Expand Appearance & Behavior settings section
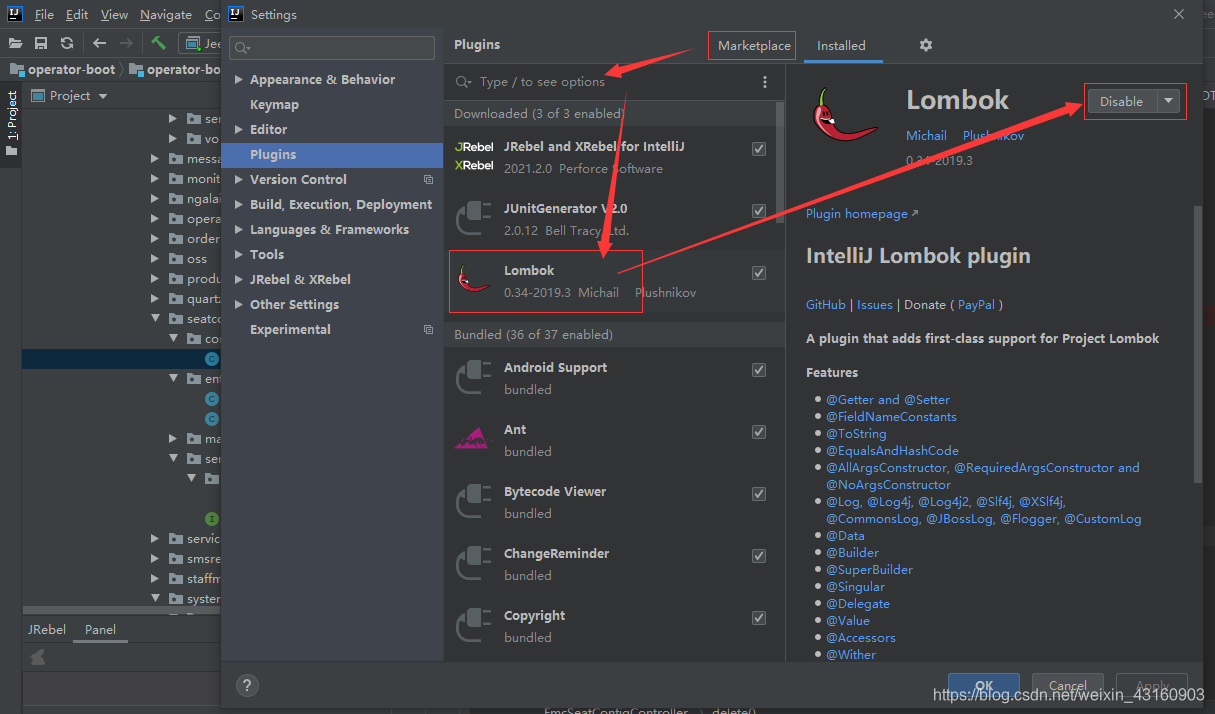 [x=238, y=80]
